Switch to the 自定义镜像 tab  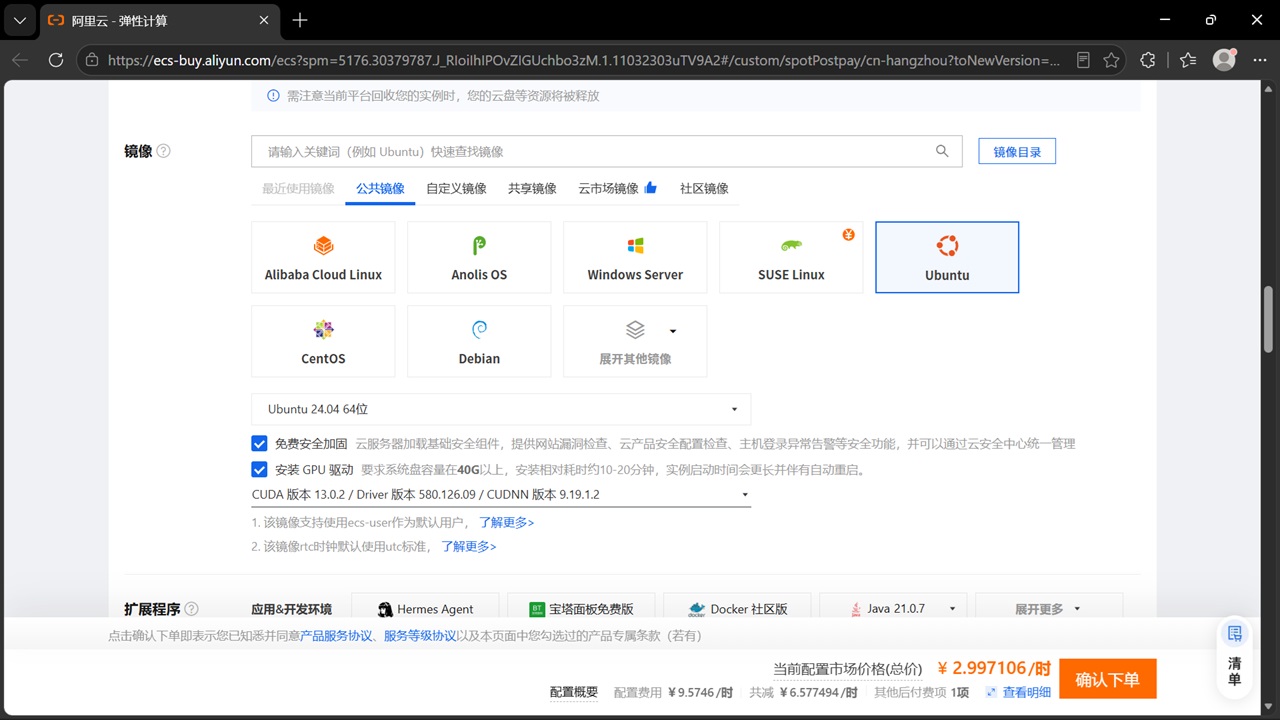[x=456, y=188]
